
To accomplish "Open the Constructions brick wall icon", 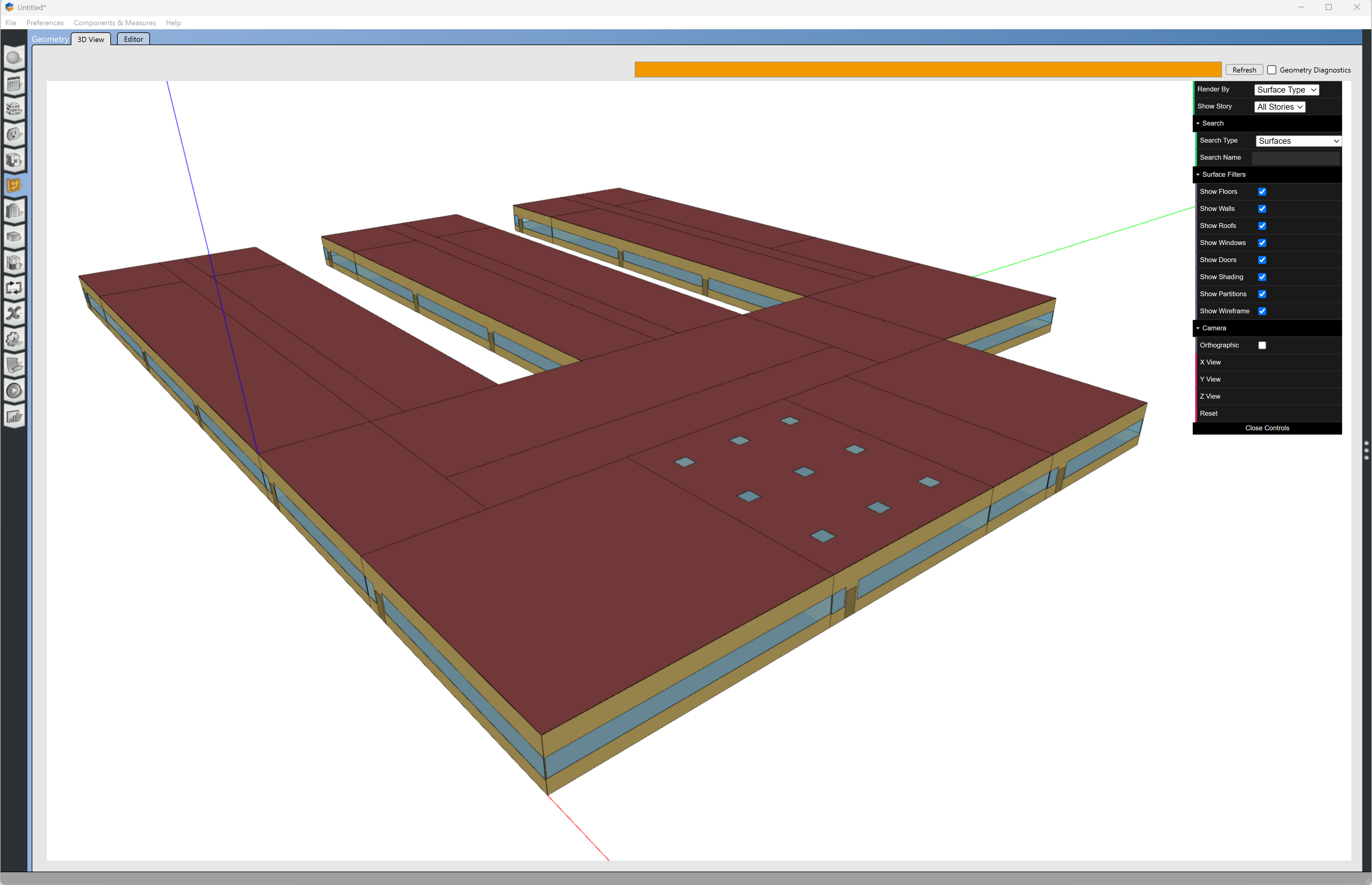I will [x=14, y=108].
